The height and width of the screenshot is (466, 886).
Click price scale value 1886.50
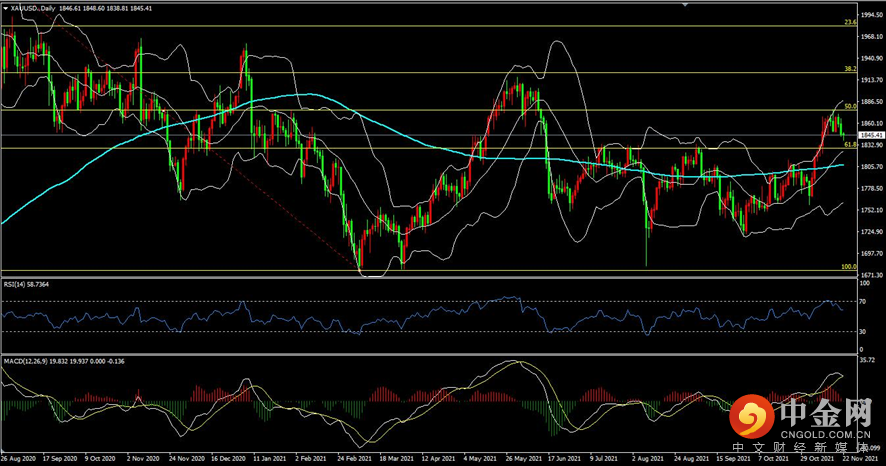coord(871,102)
